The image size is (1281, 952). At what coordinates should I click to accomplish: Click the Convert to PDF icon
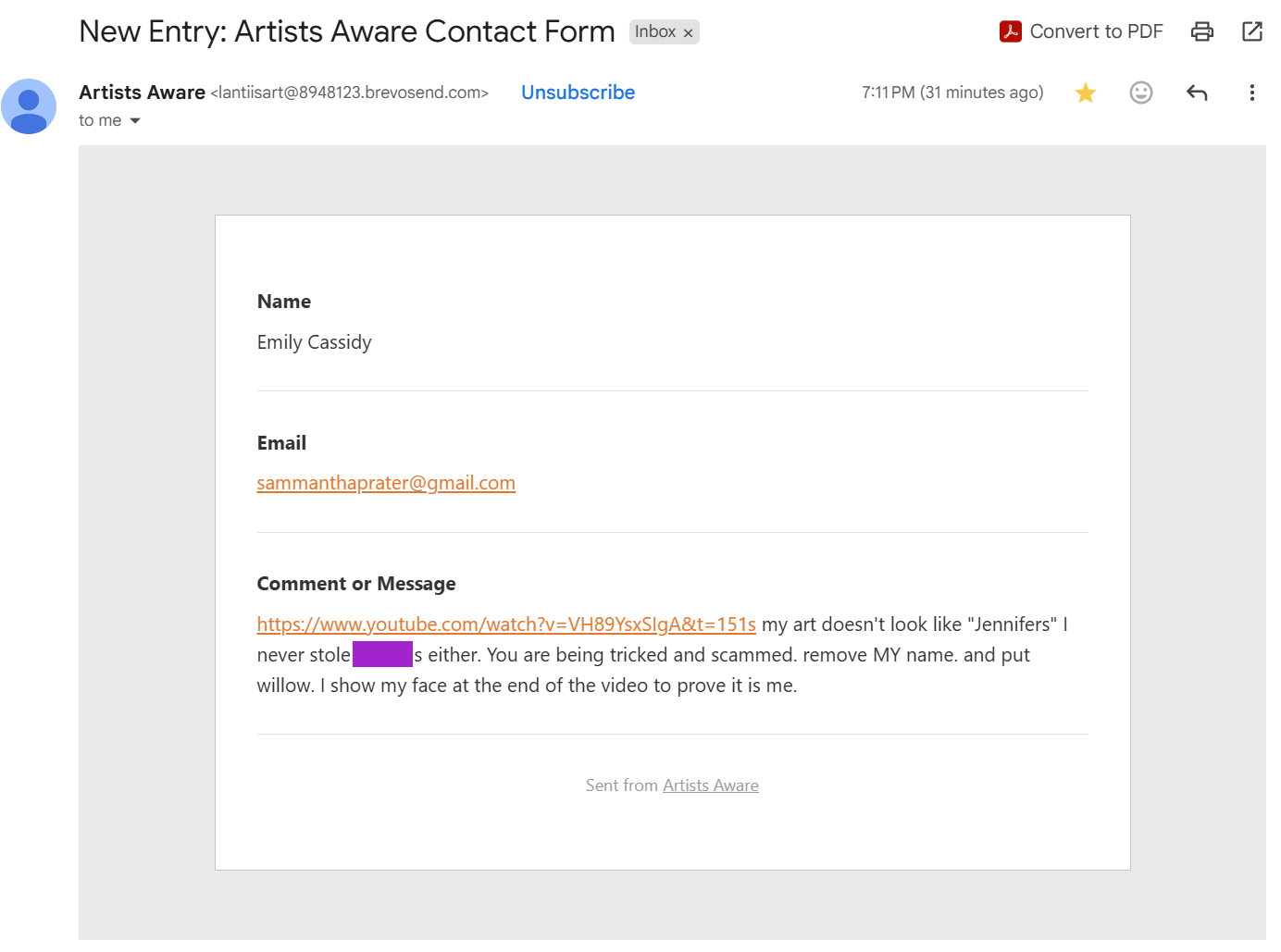[x=1010, y=31]
